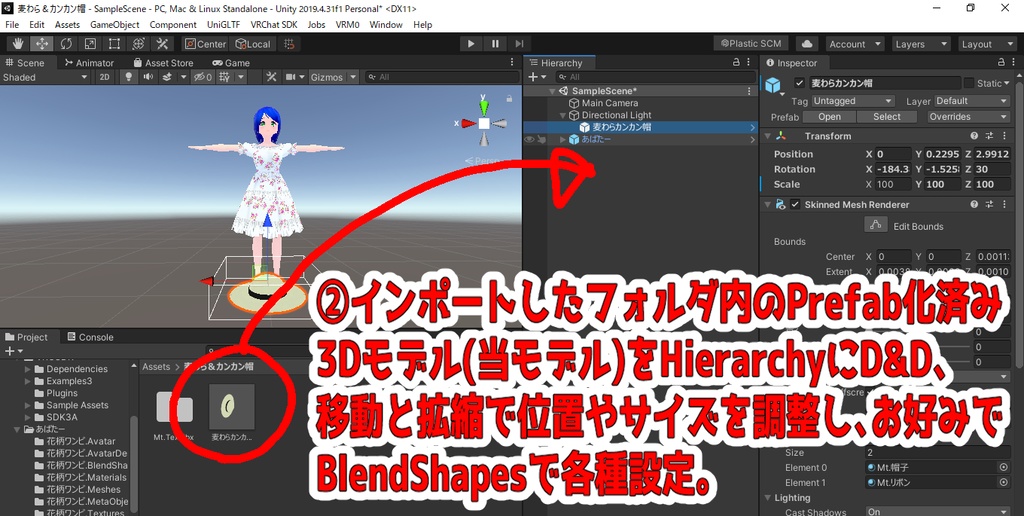The height and width of the screenshot is (516, 1024).
Task: Select the Scale tool
Action: [x=90, y=44]
